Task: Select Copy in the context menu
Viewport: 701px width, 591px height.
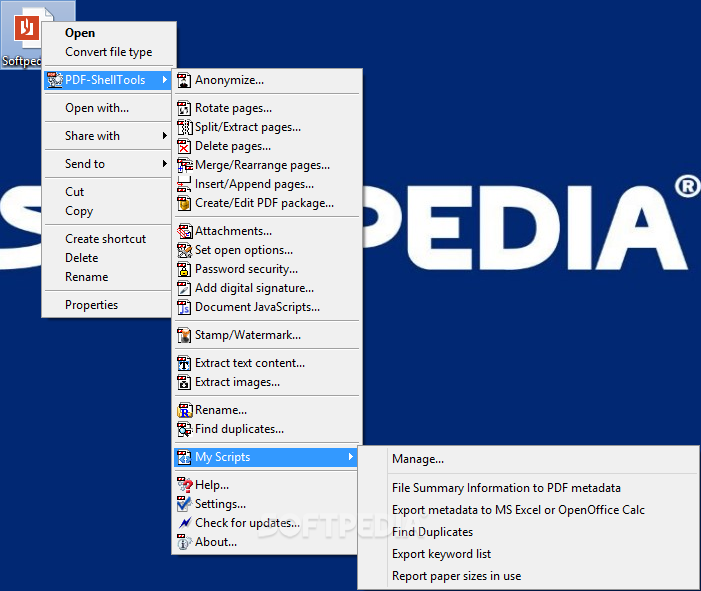Action: pos(79,211)
